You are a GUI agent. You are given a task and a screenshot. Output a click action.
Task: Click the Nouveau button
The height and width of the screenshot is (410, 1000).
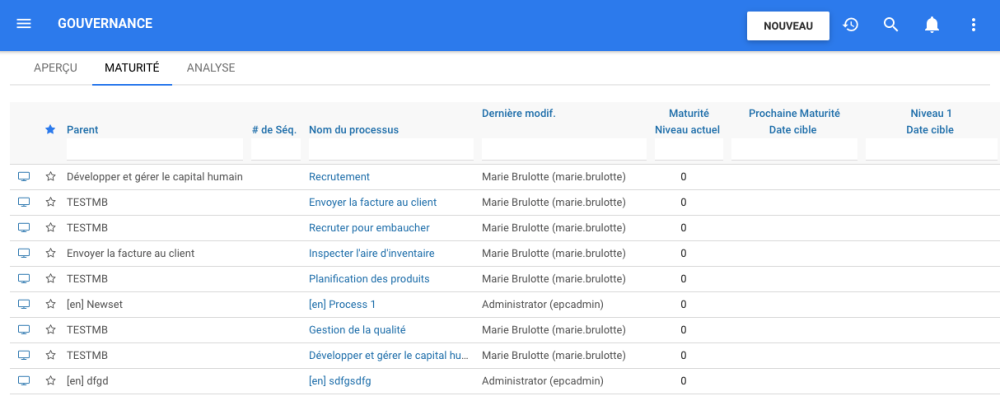point(788,26)
